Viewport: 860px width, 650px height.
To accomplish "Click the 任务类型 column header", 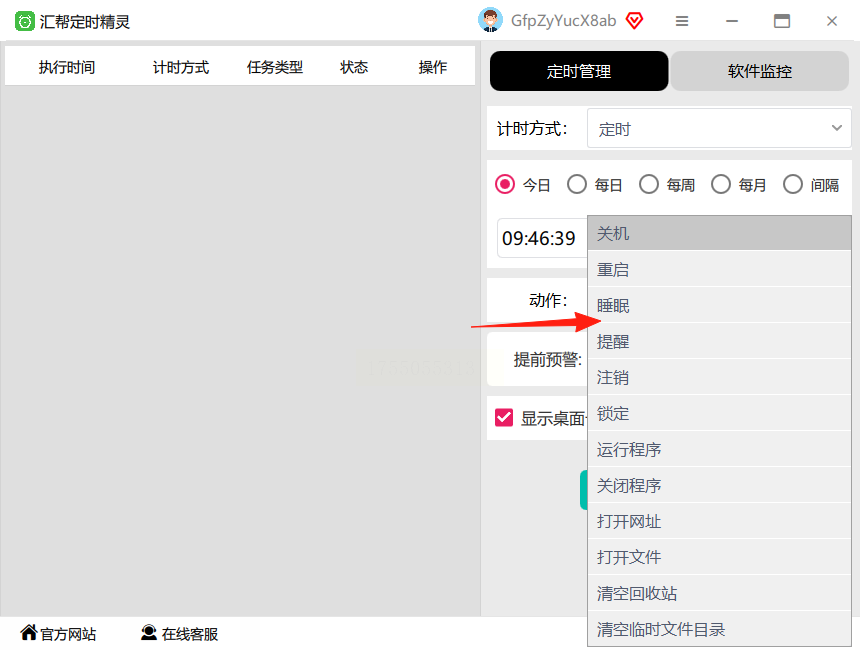I will 275,67.
